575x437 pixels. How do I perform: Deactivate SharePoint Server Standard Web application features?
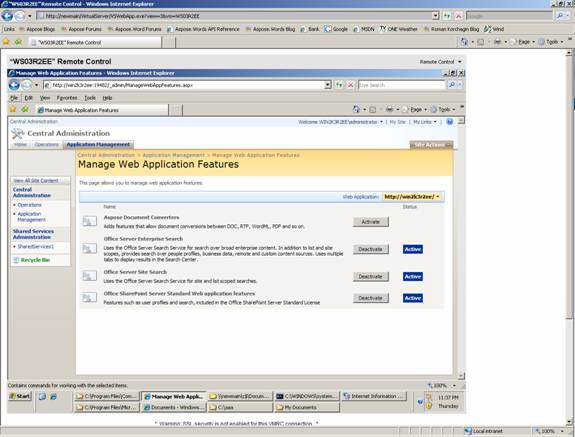[x=370, y=298]
